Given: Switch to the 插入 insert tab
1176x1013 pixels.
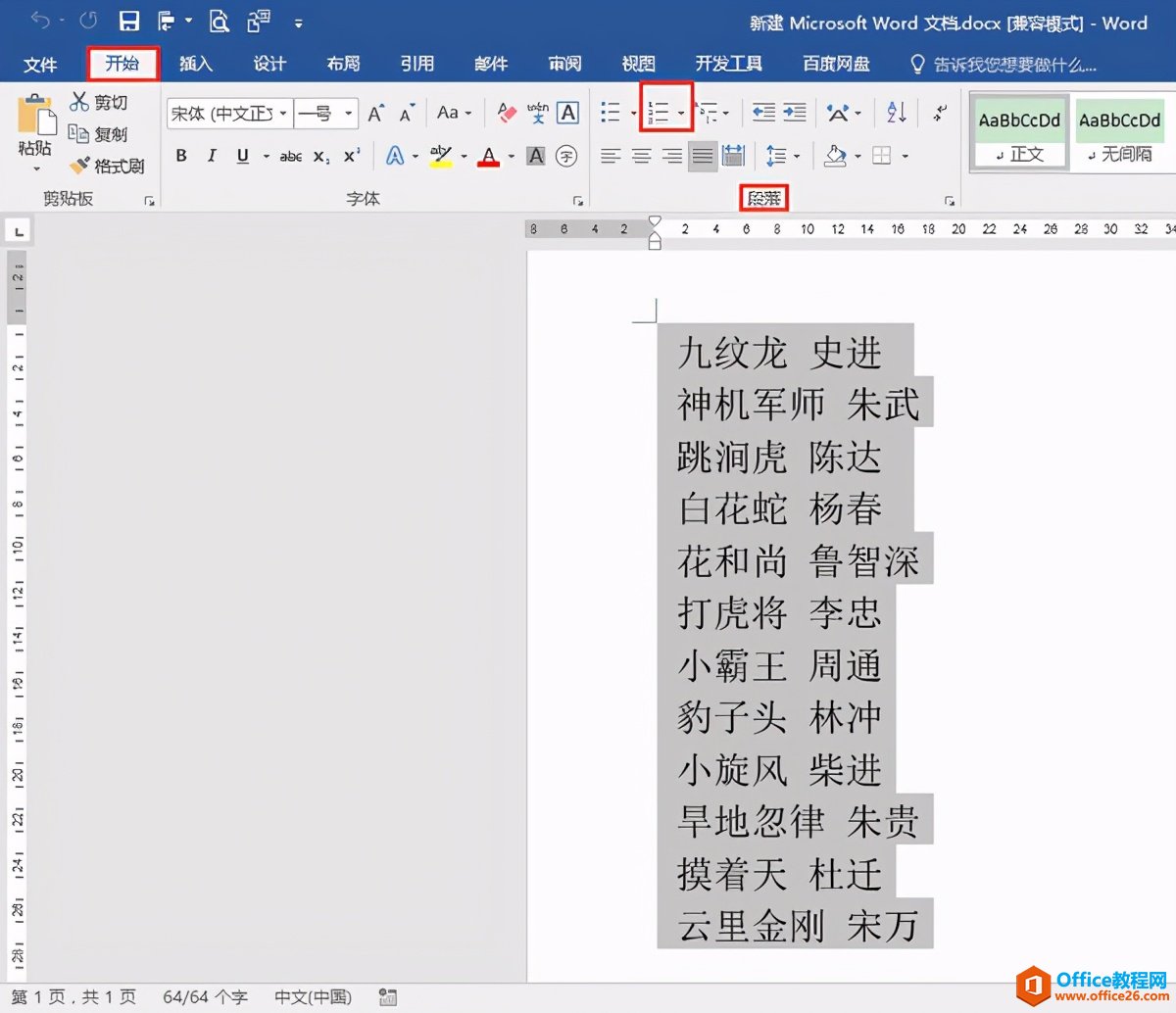Looking at the screenshot, I should pyautogui.click(x=195, y=64).
